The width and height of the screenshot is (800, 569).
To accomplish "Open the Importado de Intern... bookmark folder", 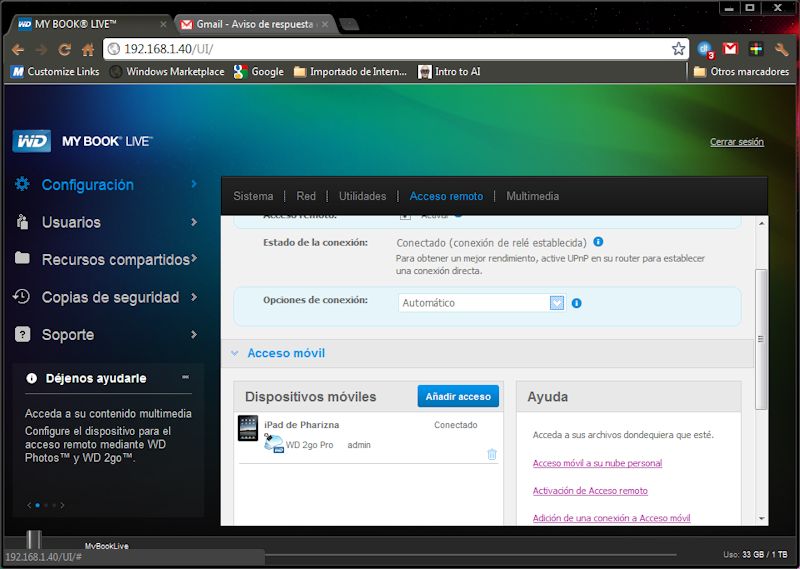I will click(x=351, y=71).
